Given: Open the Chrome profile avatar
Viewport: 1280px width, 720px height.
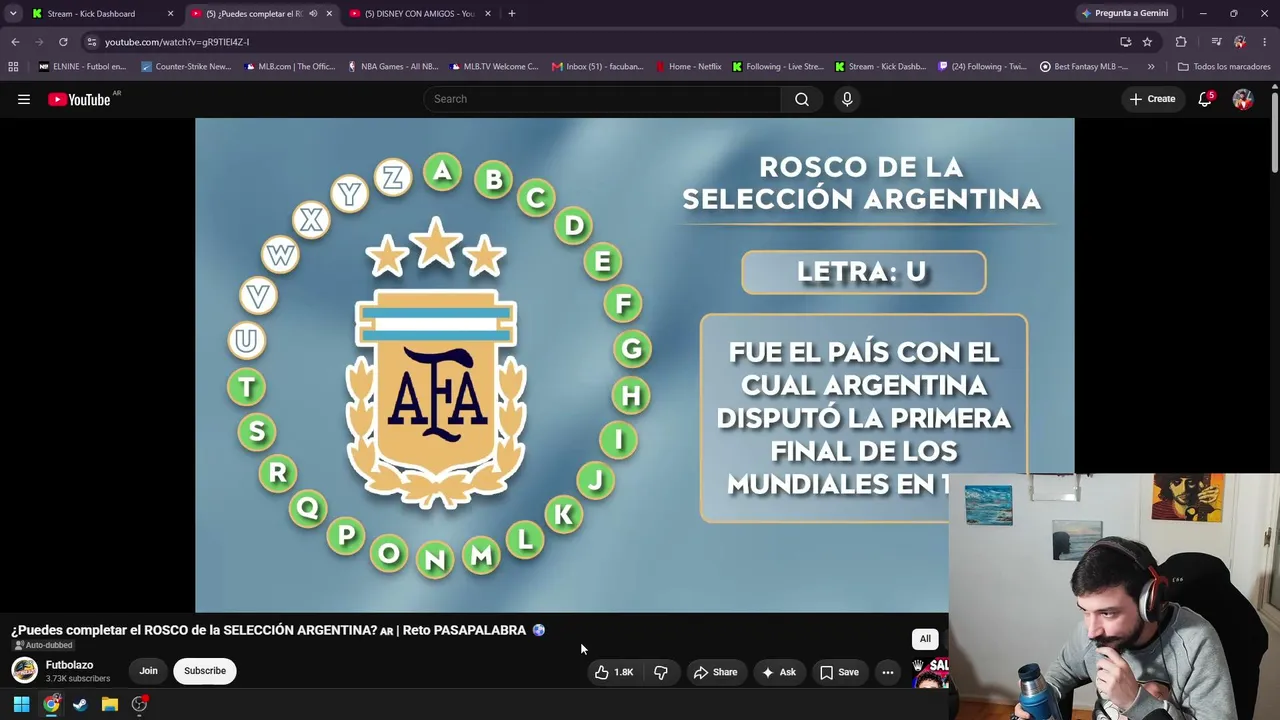Looking at the screenshot, I should coord(1240,42).
